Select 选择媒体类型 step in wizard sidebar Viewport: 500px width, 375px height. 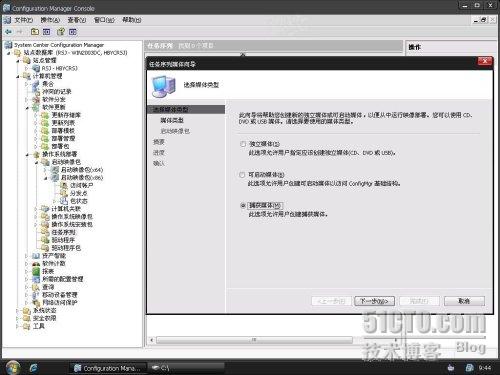click(x=186, y=109)
